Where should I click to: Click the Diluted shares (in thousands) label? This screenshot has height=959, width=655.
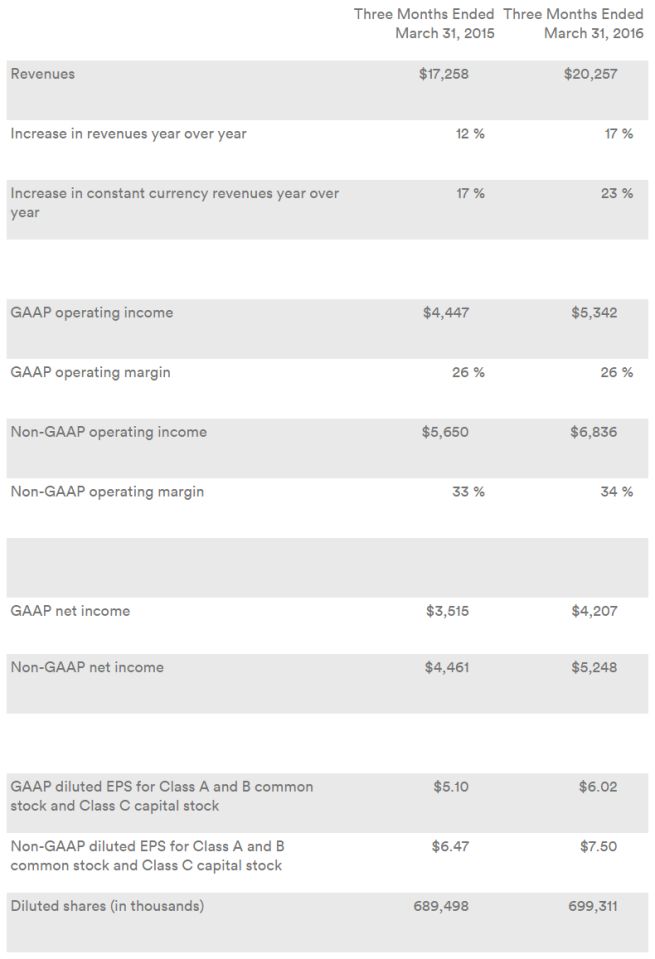click(x=107, y=906)
